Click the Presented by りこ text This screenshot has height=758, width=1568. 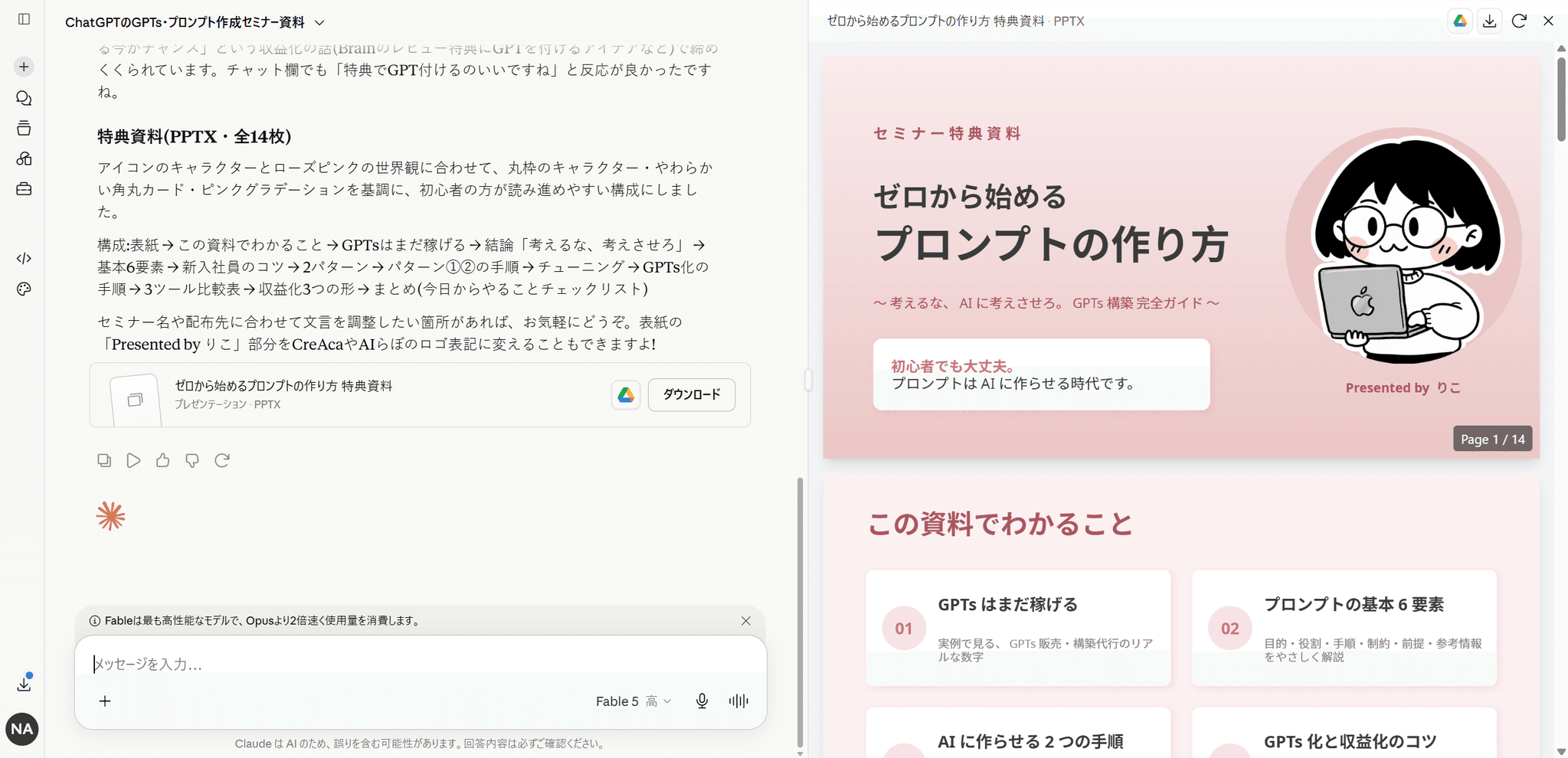(x=1403, y=388)
